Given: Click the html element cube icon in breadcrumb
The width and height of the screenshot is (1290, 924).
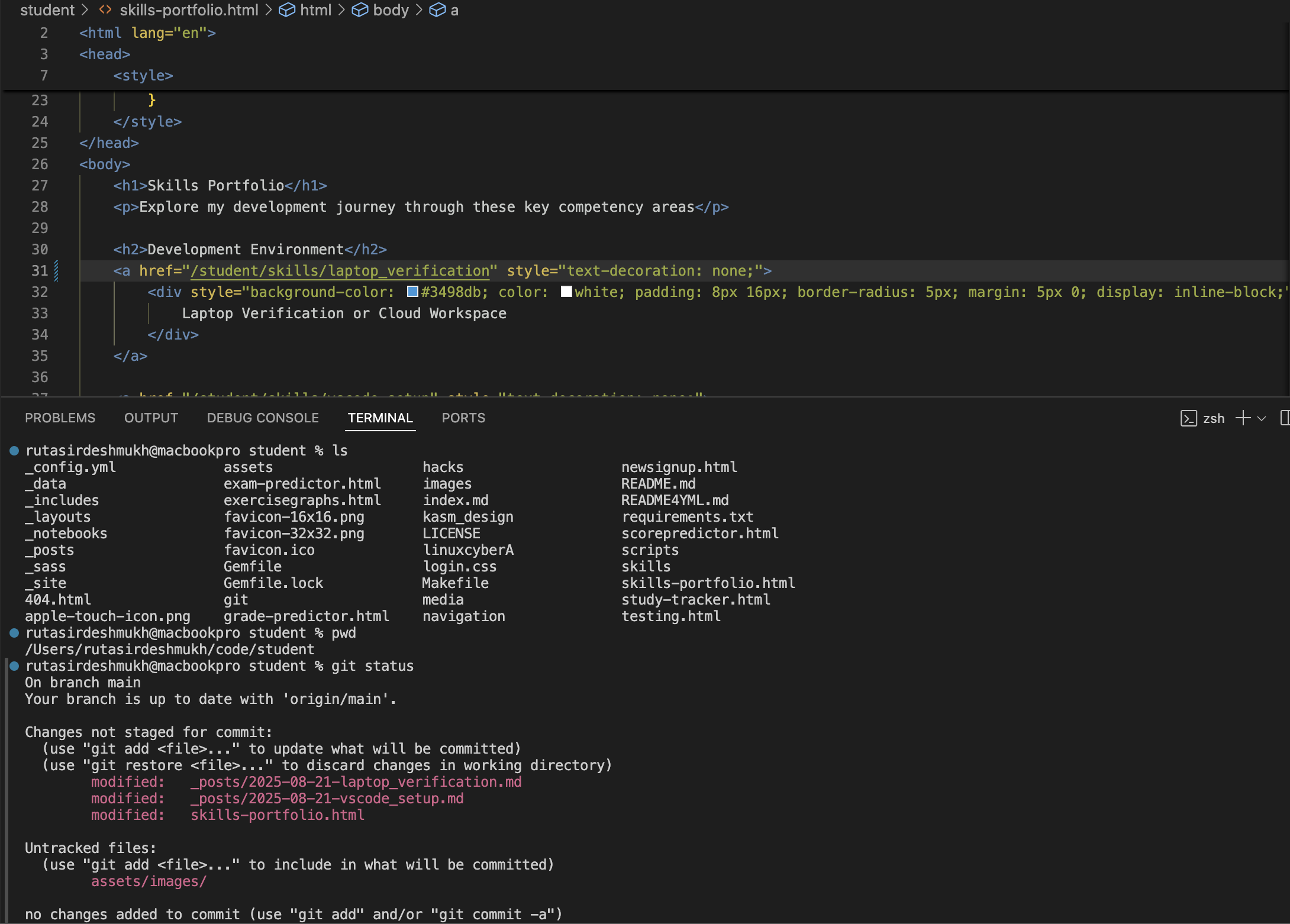Looking at the screenshot, I should [287, 10].
